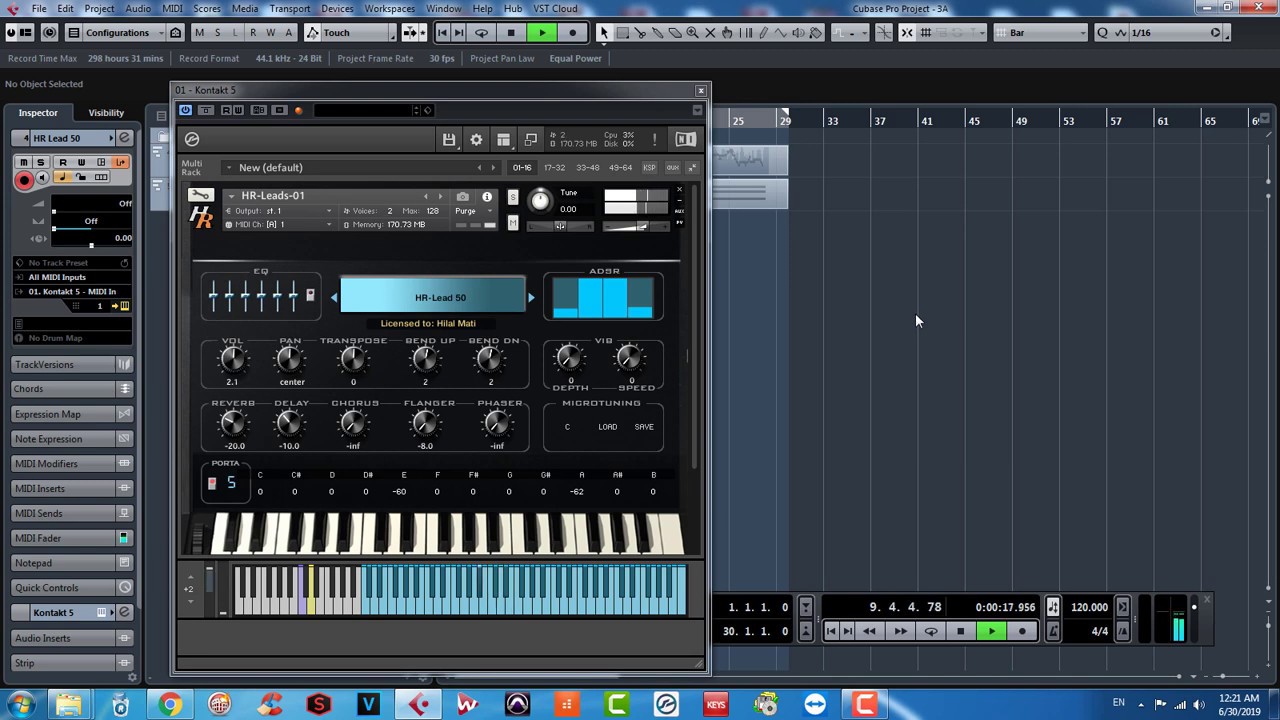Viewport: 1280px width, 720px height.
Task: Click microtuning LOAD button
Action: [607, 427]
